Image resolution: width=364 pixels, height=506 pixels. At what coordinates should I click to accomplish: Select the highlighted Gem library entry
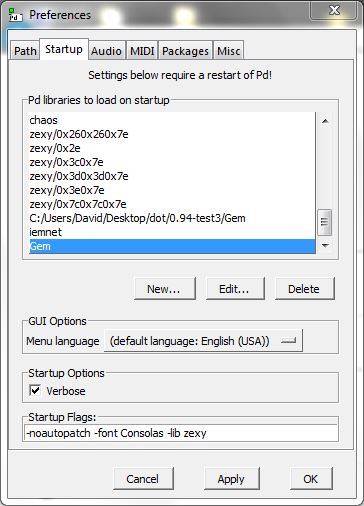(x=172, y=246)
